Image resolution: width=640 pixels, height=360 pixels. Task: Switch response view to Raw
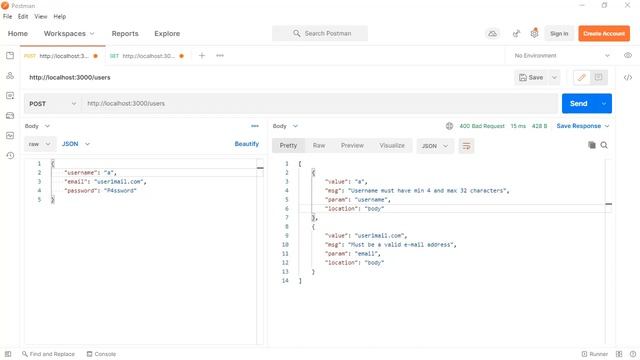(319, 146)
